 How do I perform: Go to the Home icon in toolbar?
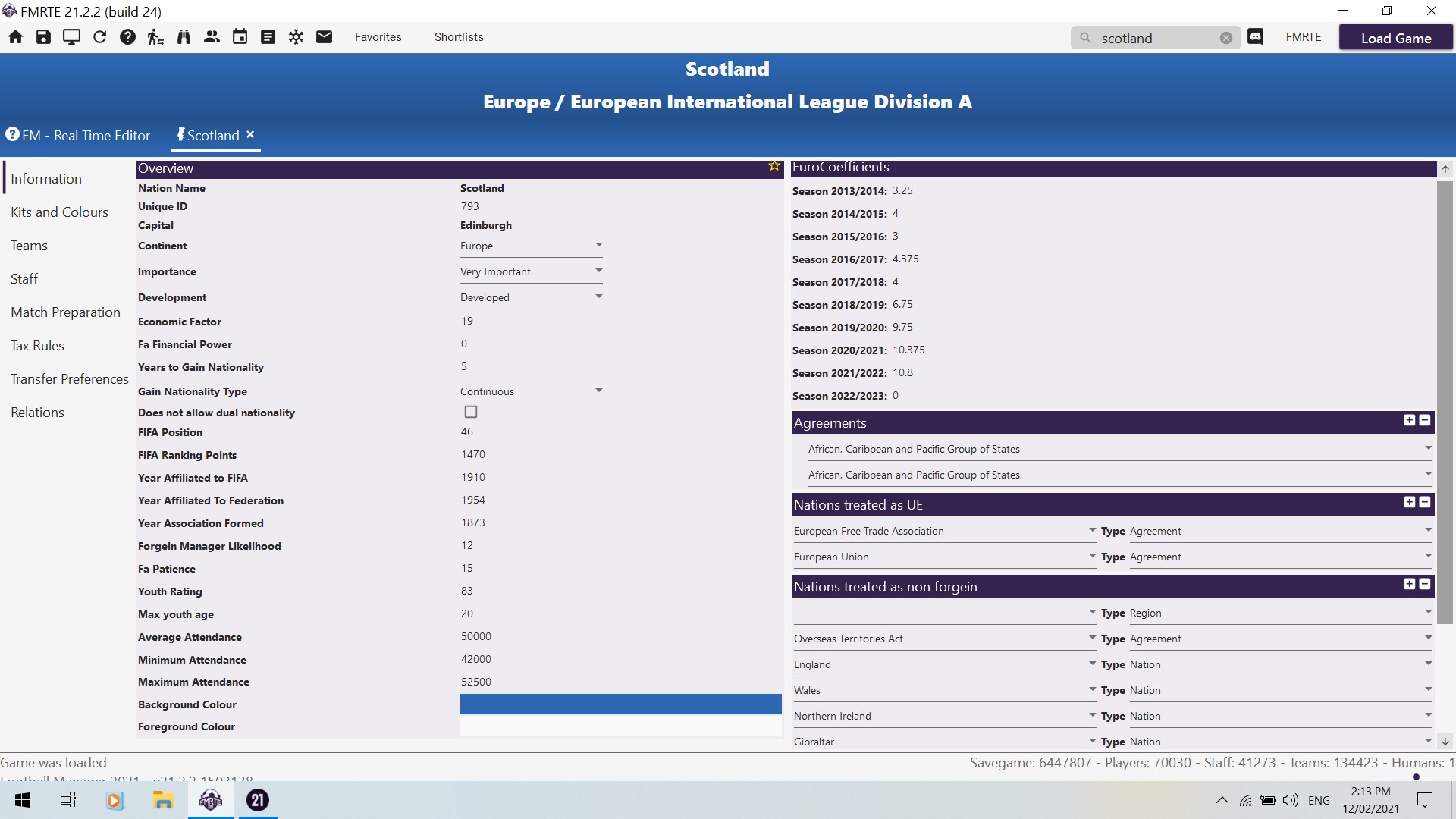16,37
